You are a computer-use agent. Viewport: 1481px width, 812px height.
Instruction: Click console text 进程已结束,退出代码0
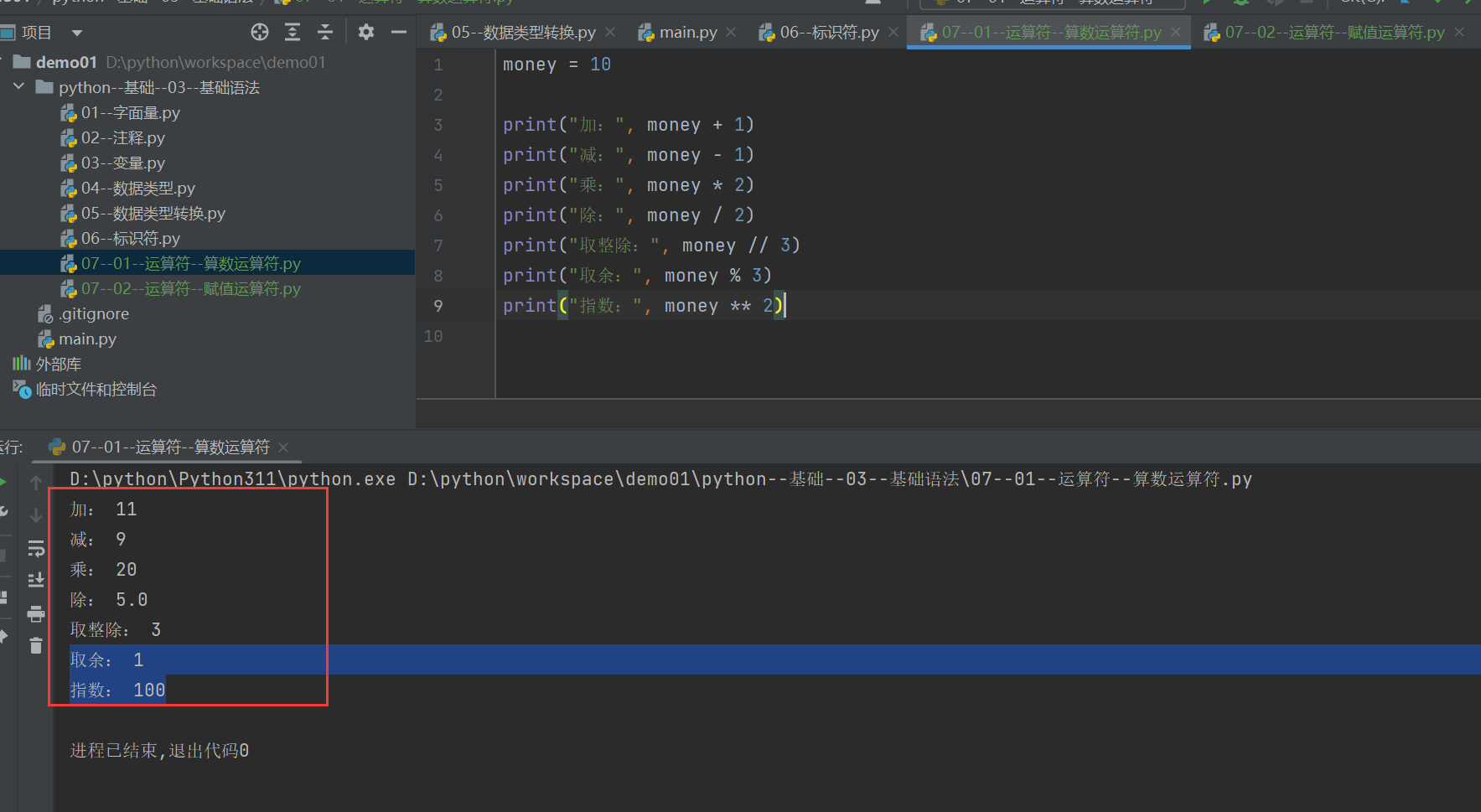tap(159, 751)
